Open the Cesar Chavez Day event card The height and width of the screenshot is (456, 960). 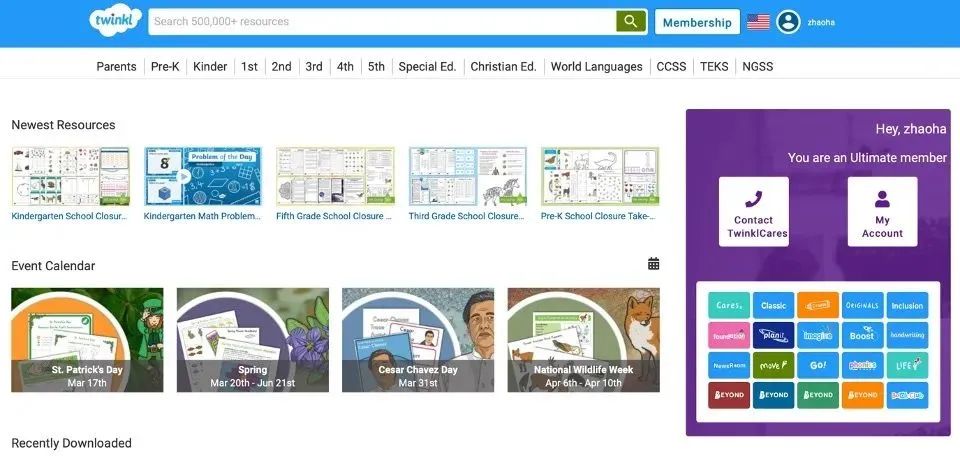point(418,340)
